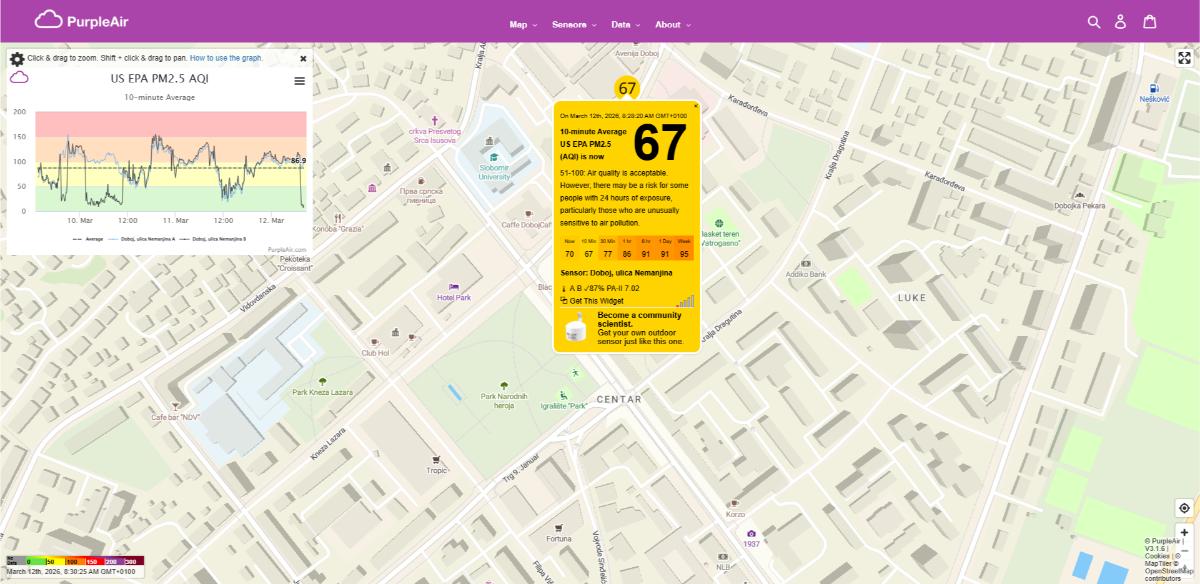This screenshot has height=584, width=1200.
Task: Select the yellow 67 sensor marker
Action: click(627, 88)
